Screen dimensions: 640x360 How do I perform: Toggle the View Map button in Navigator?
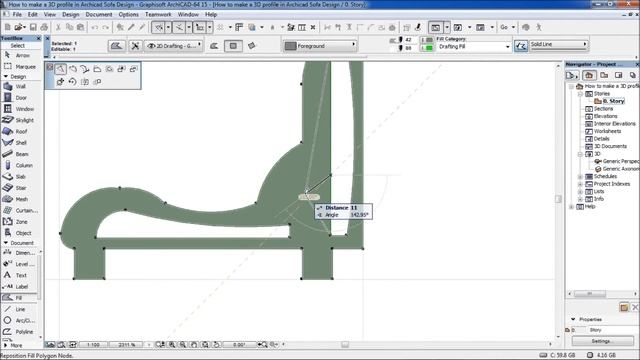click(604, 75)
